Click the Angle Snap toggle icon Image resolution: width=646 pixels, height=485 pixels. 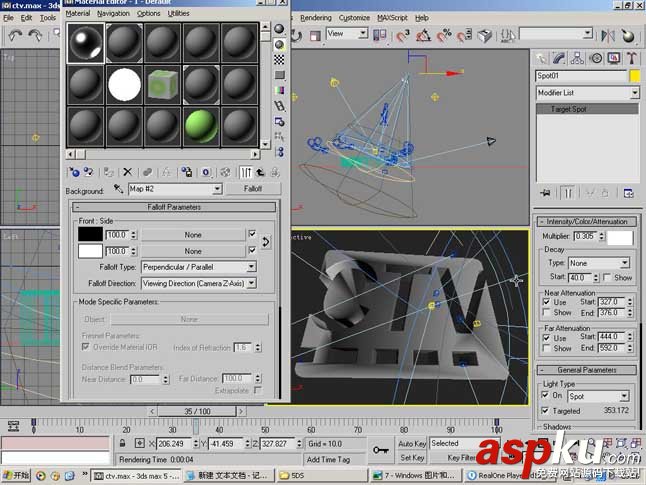(424, 36)
